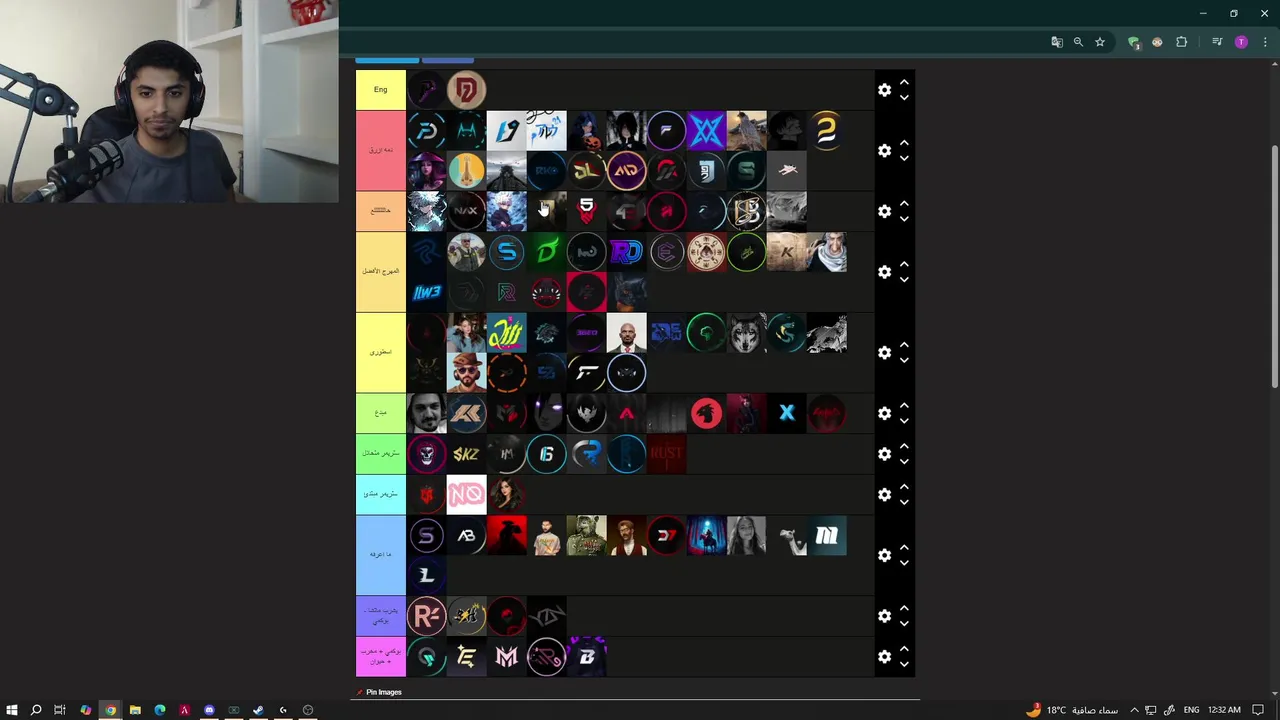Screen dimensions: 1280x720
Task: Open settings gear for the row with RD logo
Action: 884,272
